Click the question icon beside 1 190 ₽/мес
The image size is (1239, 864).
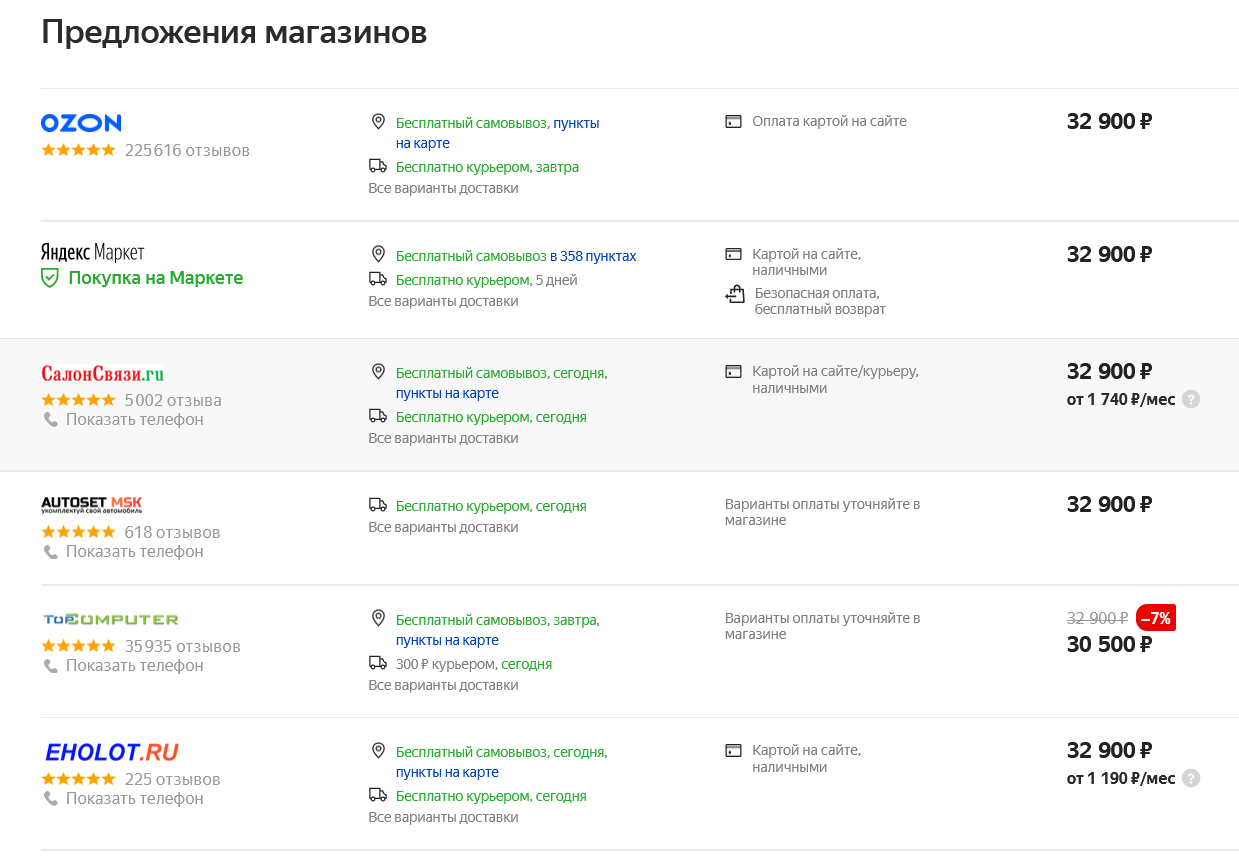point(1190,778)
